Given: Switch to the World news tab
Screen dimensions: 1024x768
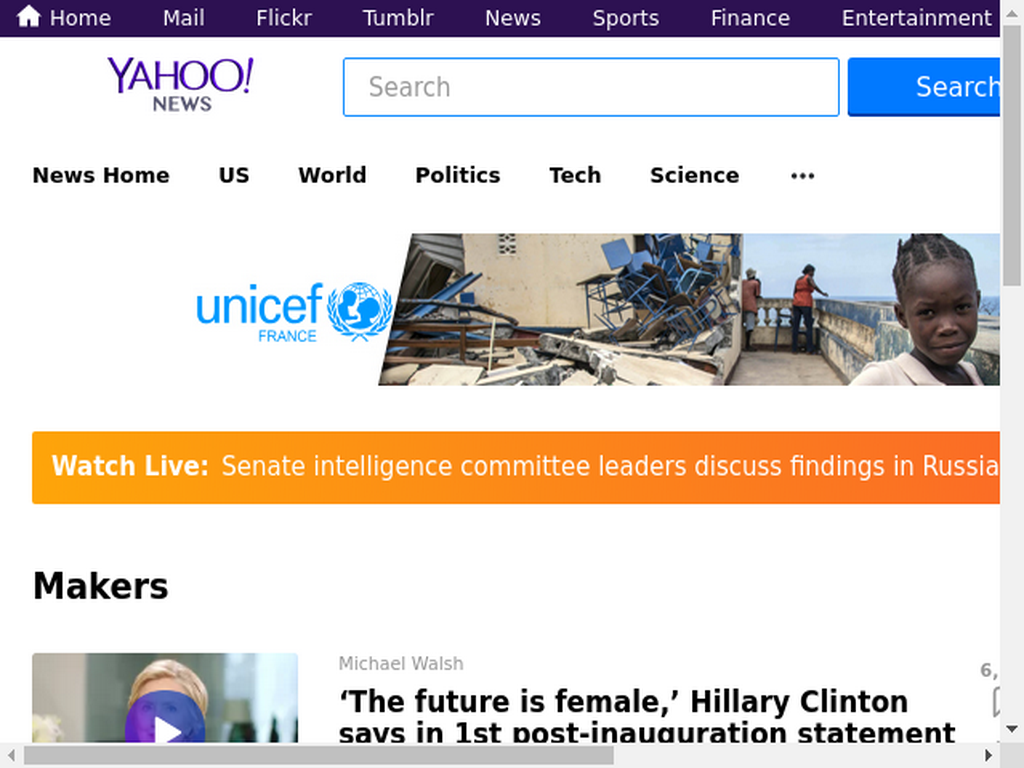Looking at the screenshot, I should point(332,175).
